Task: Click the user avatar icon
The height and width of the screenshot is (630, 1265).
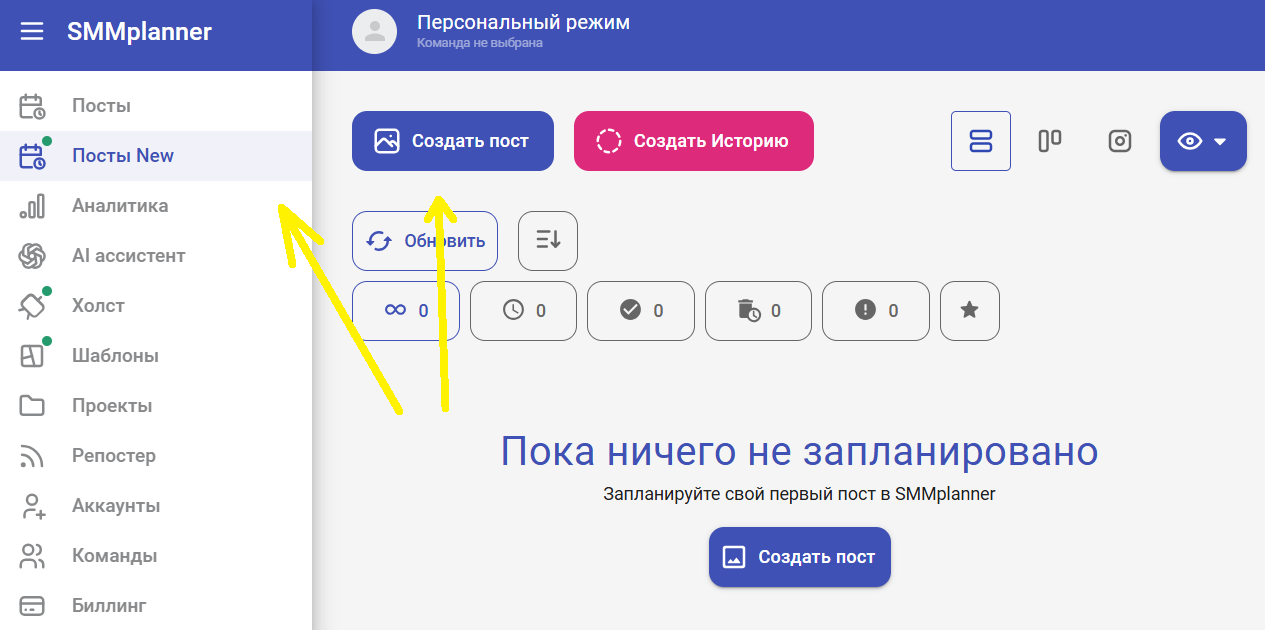Action: click(375, 31)
